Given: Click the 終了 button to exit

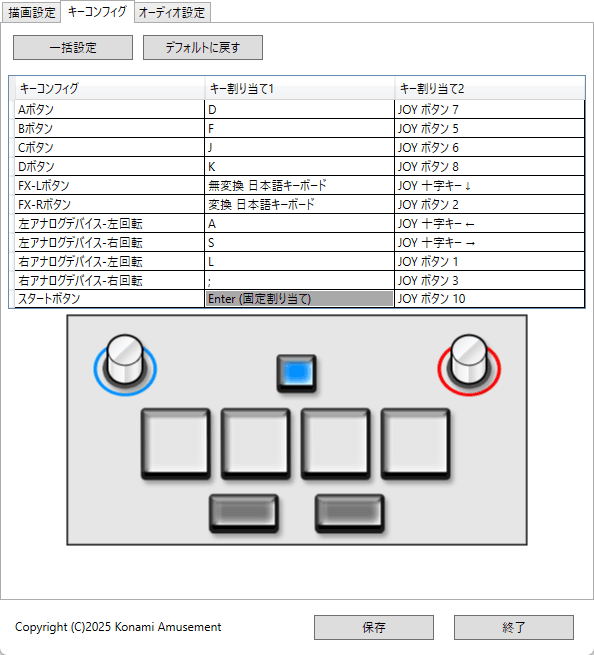Looking at the screenshot, I should (x=514, y=627).
